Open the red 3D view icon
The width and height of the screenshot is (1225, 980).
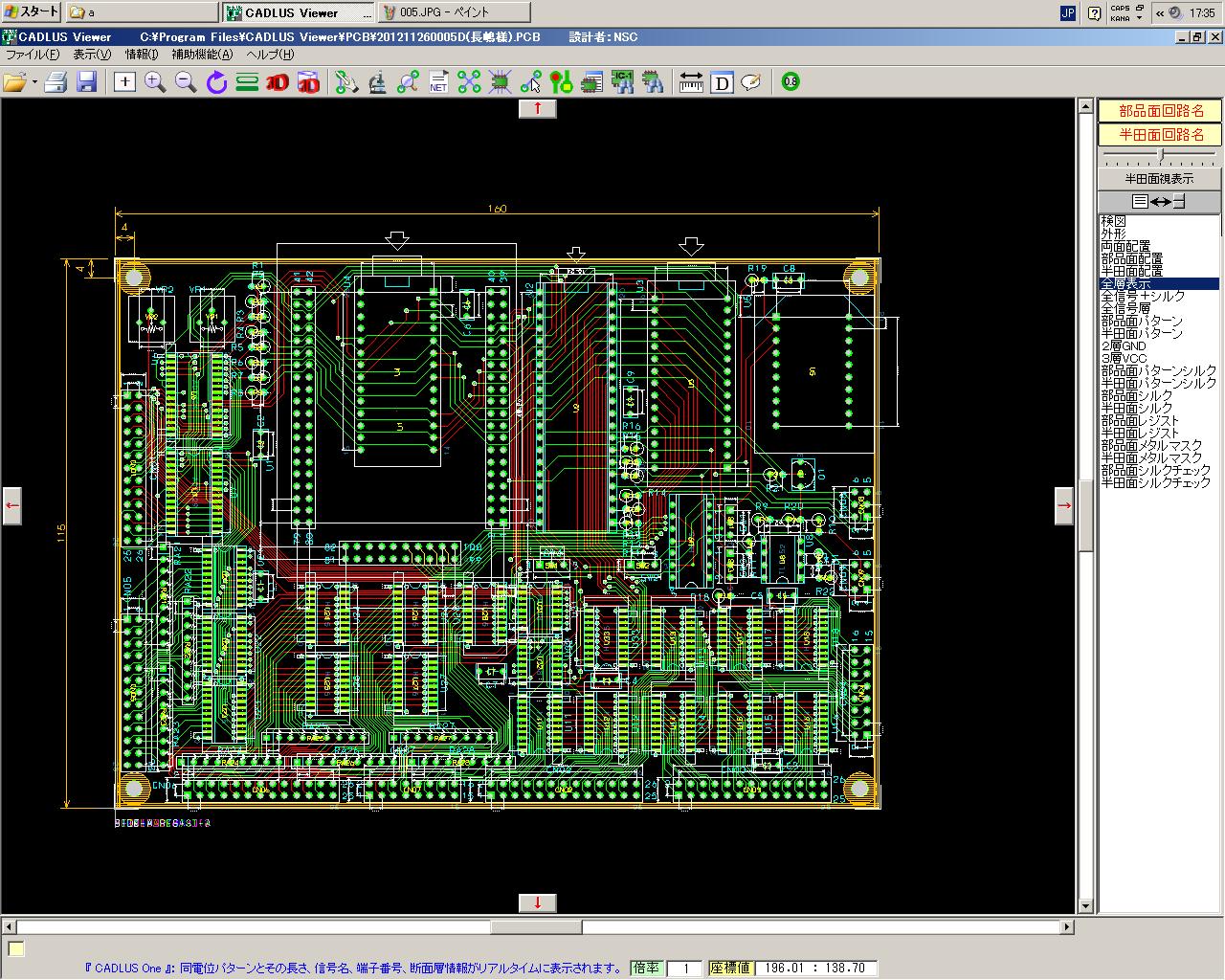pos(278,82)
